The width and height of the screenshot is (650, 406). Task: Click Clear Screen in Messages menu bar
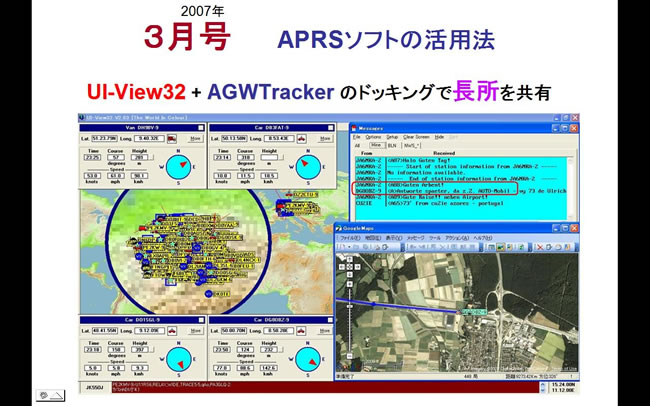pos(416,137)
